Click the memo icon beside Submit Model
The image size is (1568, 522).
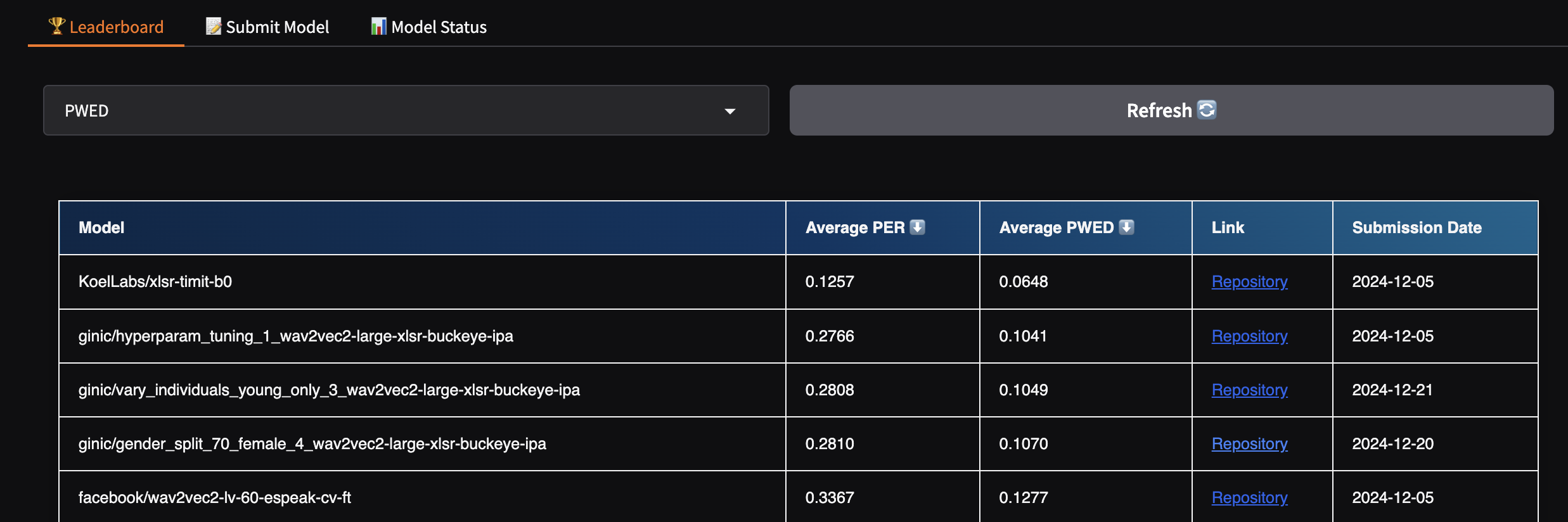pyautogui.click(x=214, y=26)
